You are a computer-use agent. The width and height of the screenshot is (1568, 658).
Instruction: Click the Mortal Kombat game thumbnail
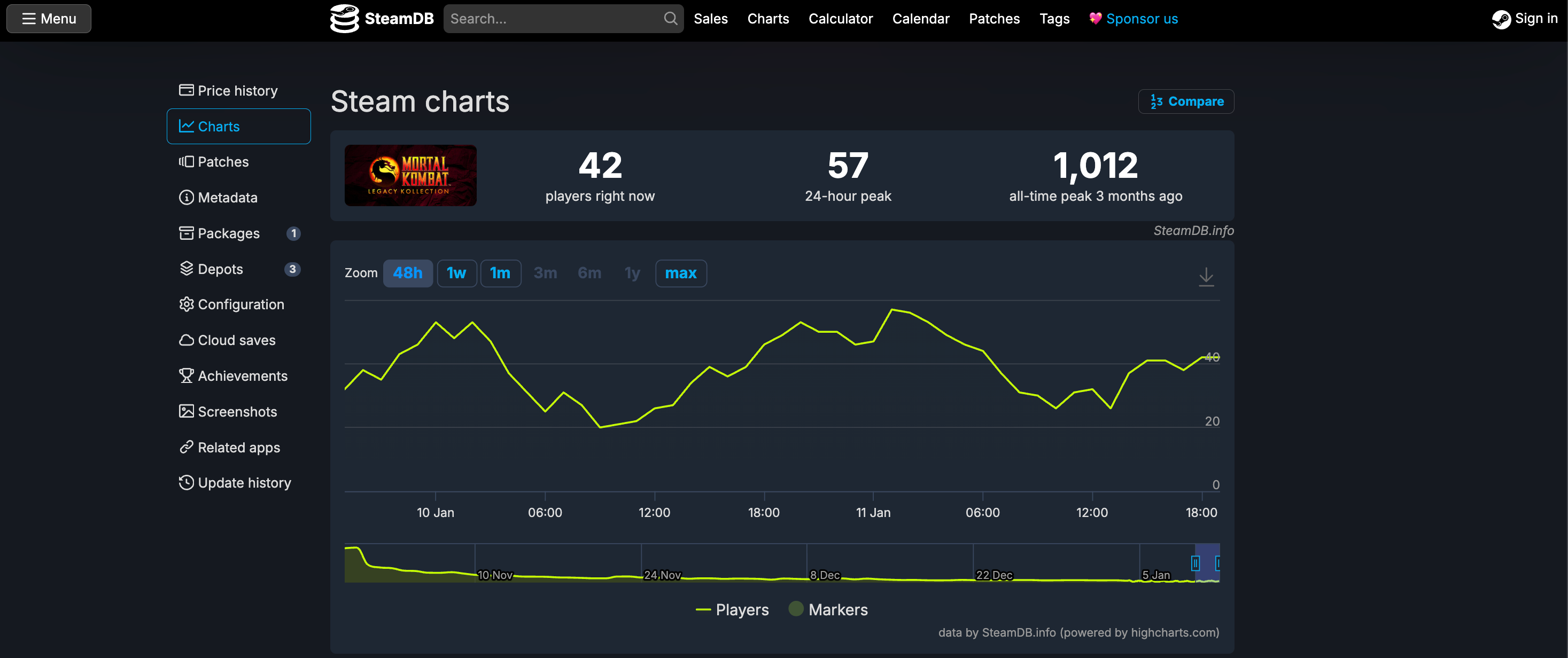(x=410, y=175)
